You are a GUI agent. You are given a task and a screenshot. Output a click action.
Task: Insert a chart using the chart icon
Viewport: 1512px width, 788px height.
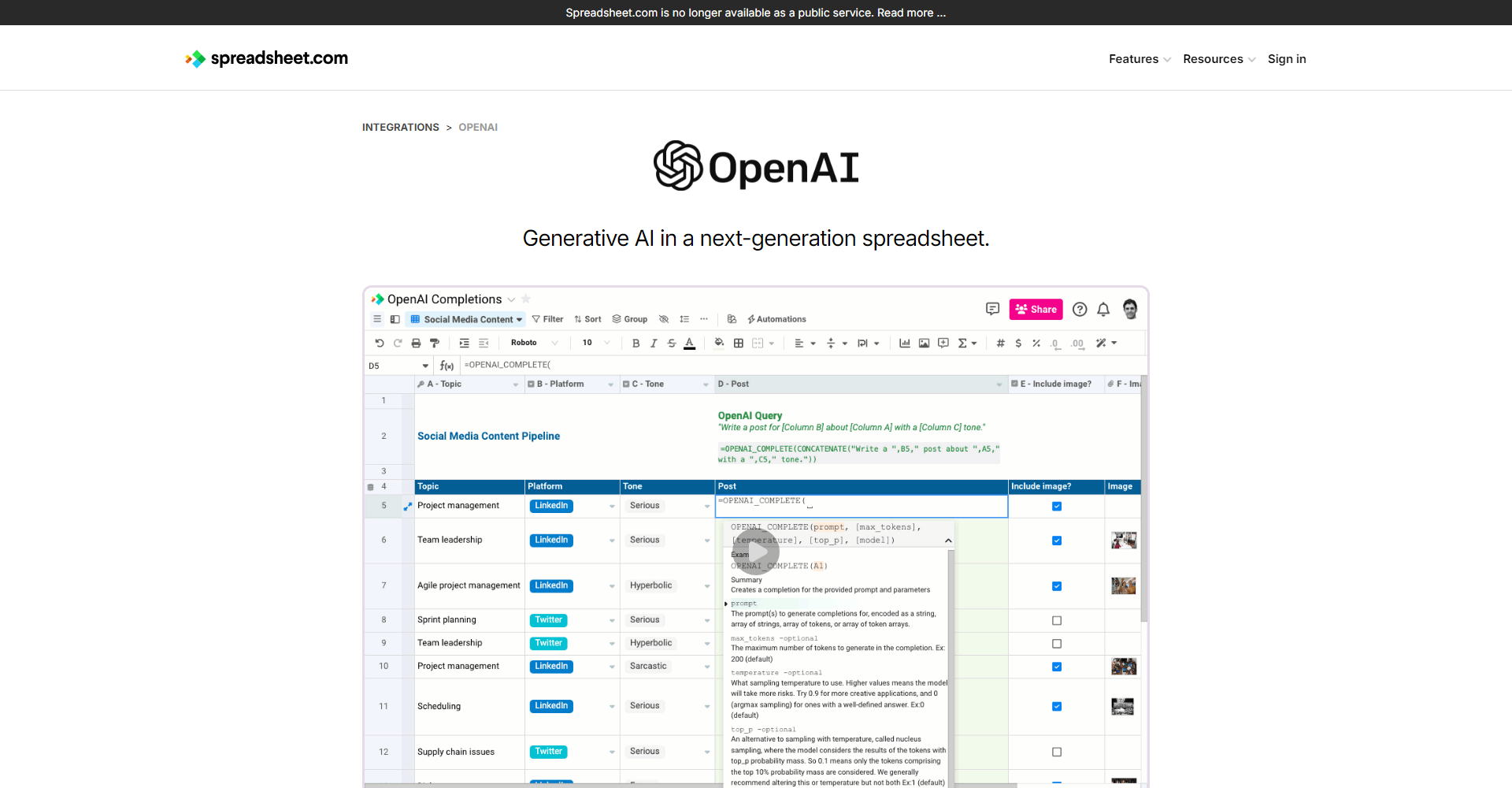(x=904, y=343)
